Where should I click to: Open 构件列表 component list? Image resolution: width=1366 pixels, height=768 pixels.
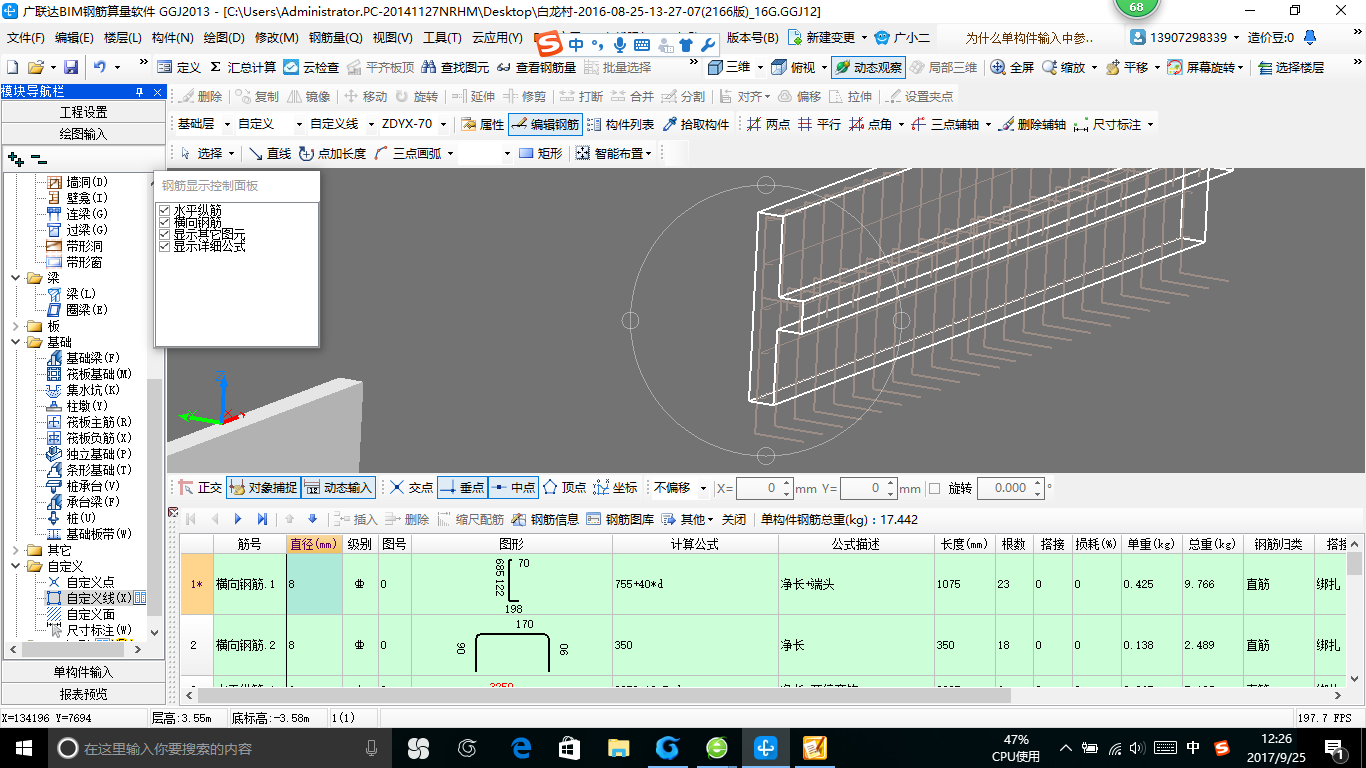pos(620,125)
